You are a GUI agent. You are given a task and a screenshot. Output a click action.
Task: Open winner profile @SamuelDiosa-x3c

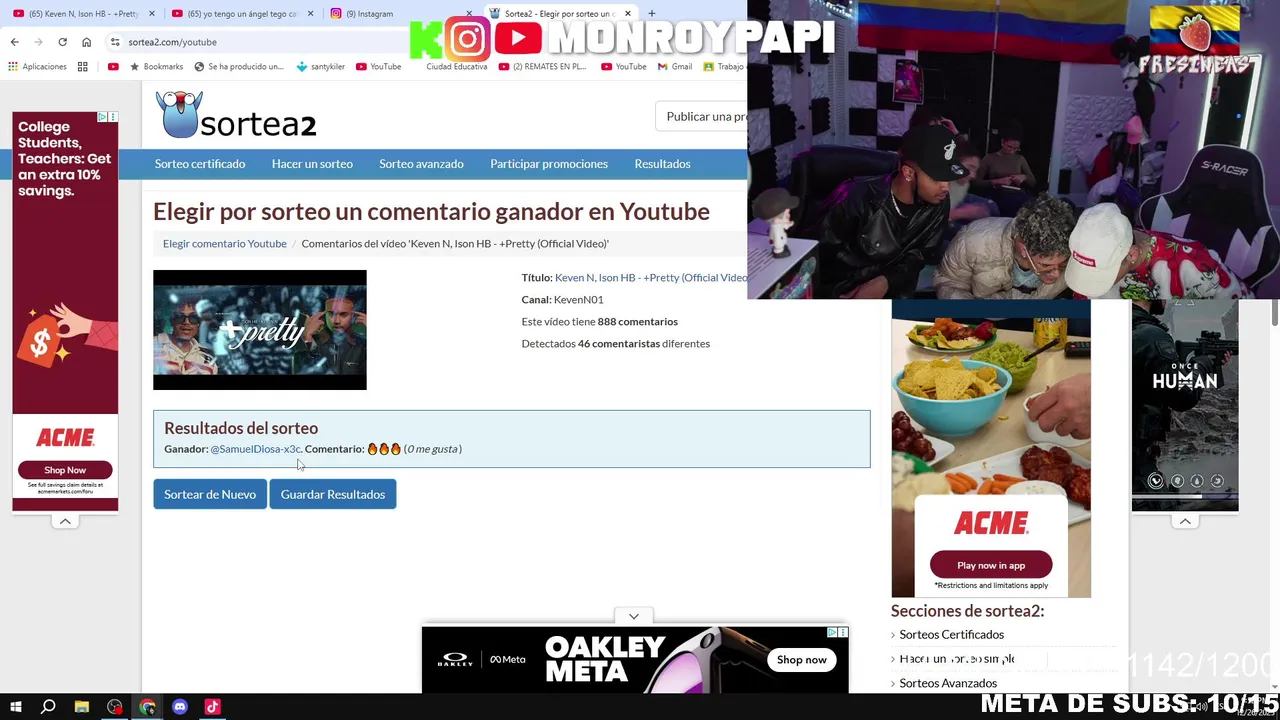255,449
